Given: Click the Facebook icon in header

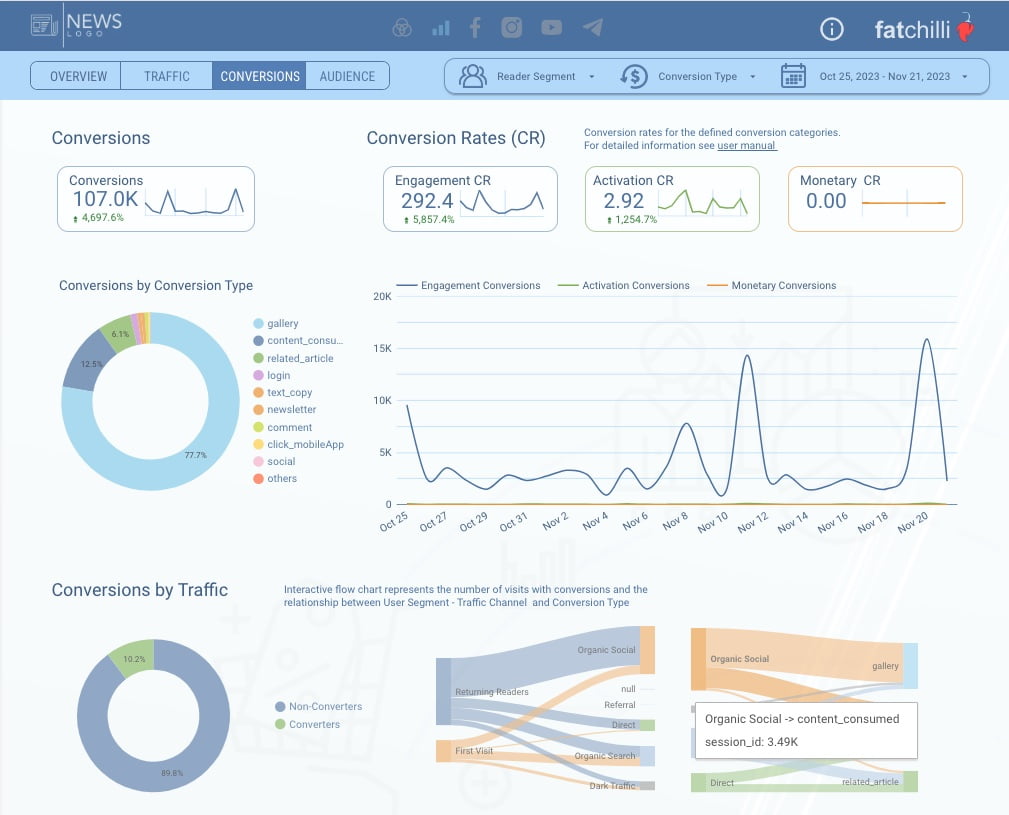Looking at the screenshot, I should pos(475,28).
